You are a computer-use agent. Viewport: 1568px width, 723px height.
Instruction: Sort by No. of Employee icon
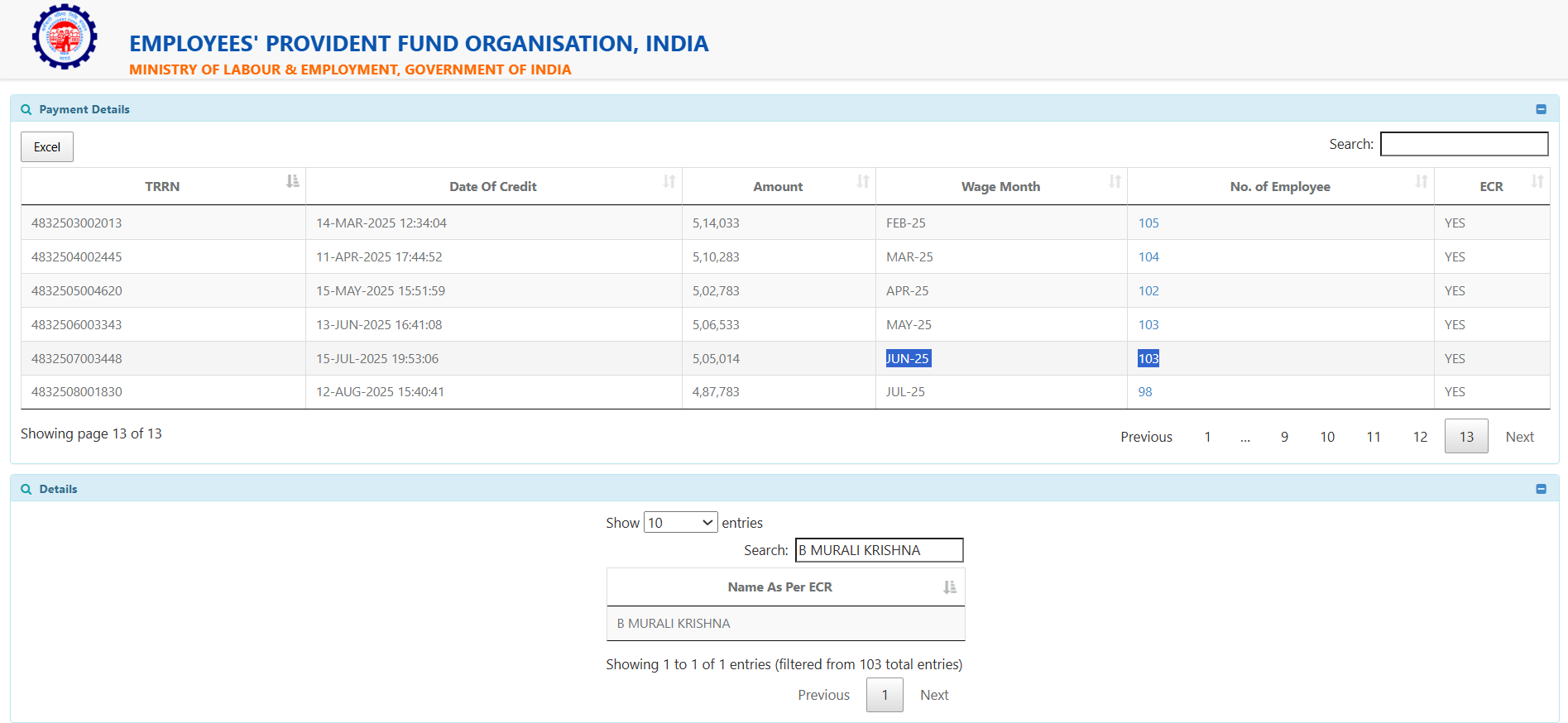pyautogui.click(x=1421, y=182)
